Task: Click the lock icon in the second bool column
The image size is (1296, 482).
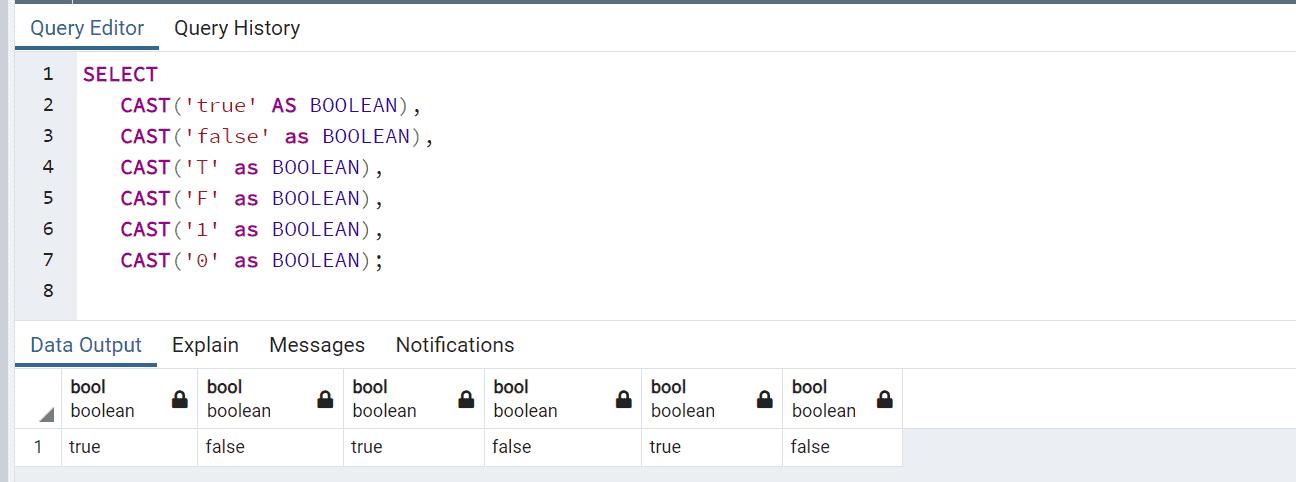Action: (325, 400)
